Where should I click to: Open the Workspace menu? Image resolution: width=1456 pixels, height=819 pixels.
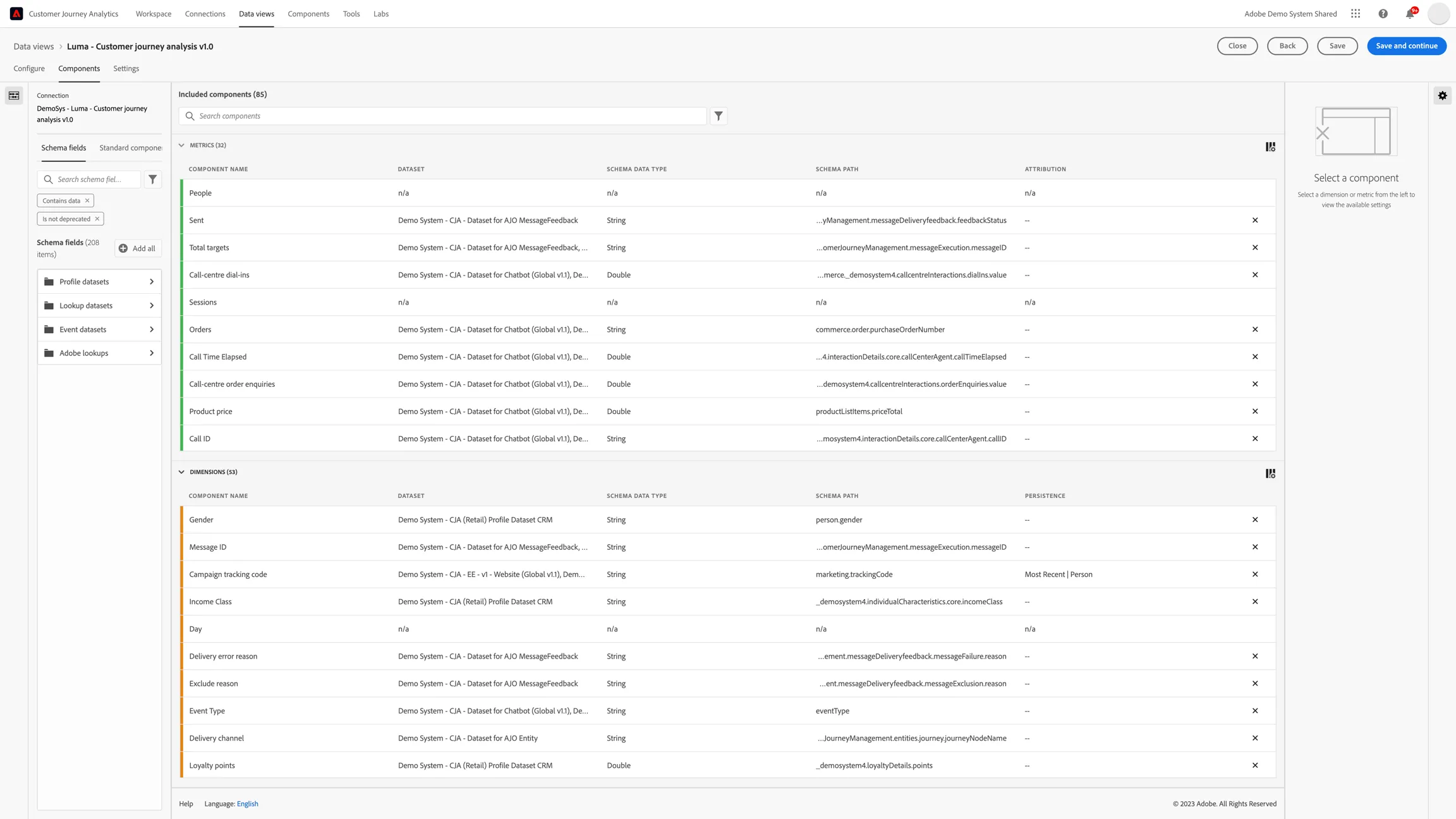pyautogui.click(x=154, y=13)
